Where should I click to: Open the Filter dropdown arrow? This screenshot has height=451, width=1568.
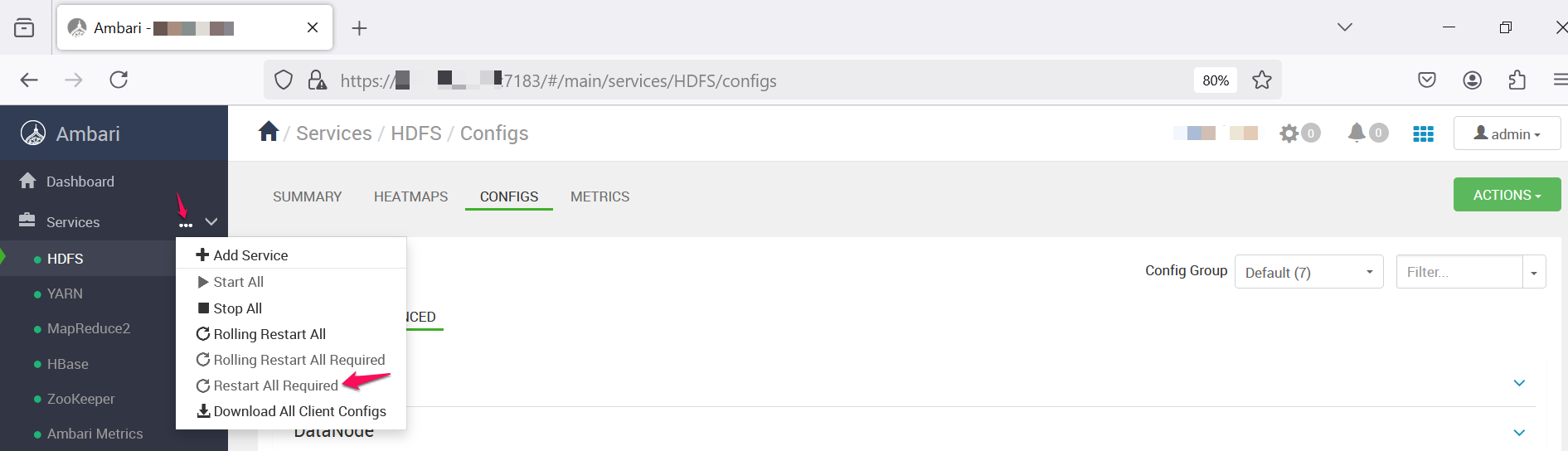(1534, 272)
